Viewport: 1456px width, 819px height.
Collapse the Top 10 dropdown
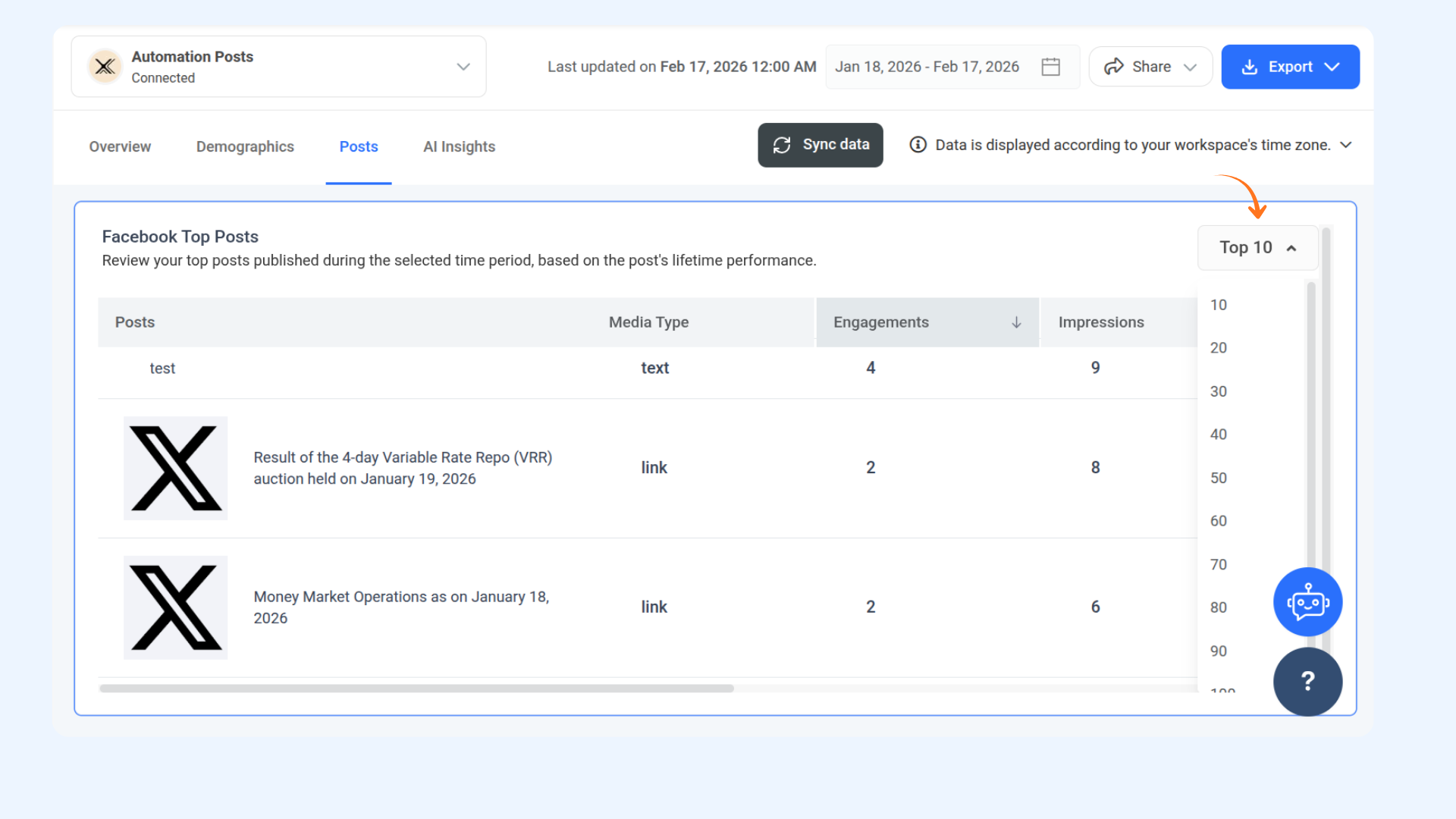point(1257,247)
